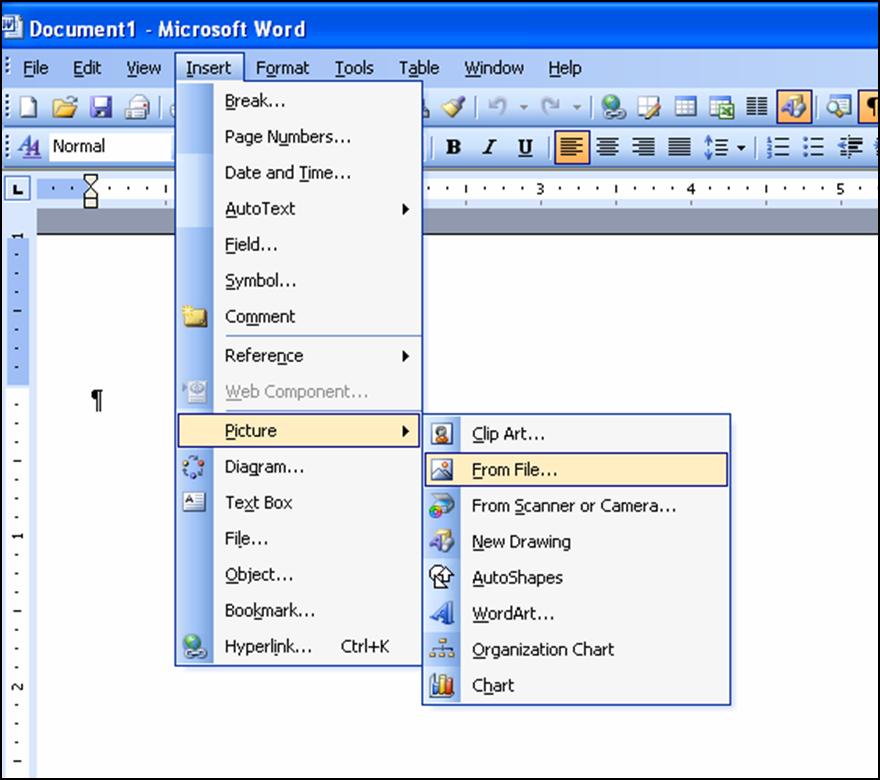Select AutoShapes submenu entry
The height and width of the screenshot is (780, 880).
[576, 577]
